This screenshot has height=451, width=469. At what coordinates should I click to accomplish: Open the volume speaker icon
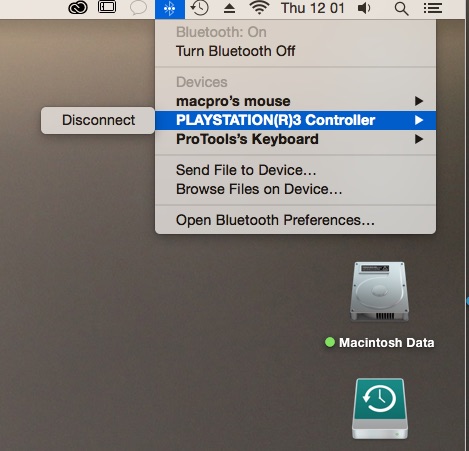(x=364, y=8)
